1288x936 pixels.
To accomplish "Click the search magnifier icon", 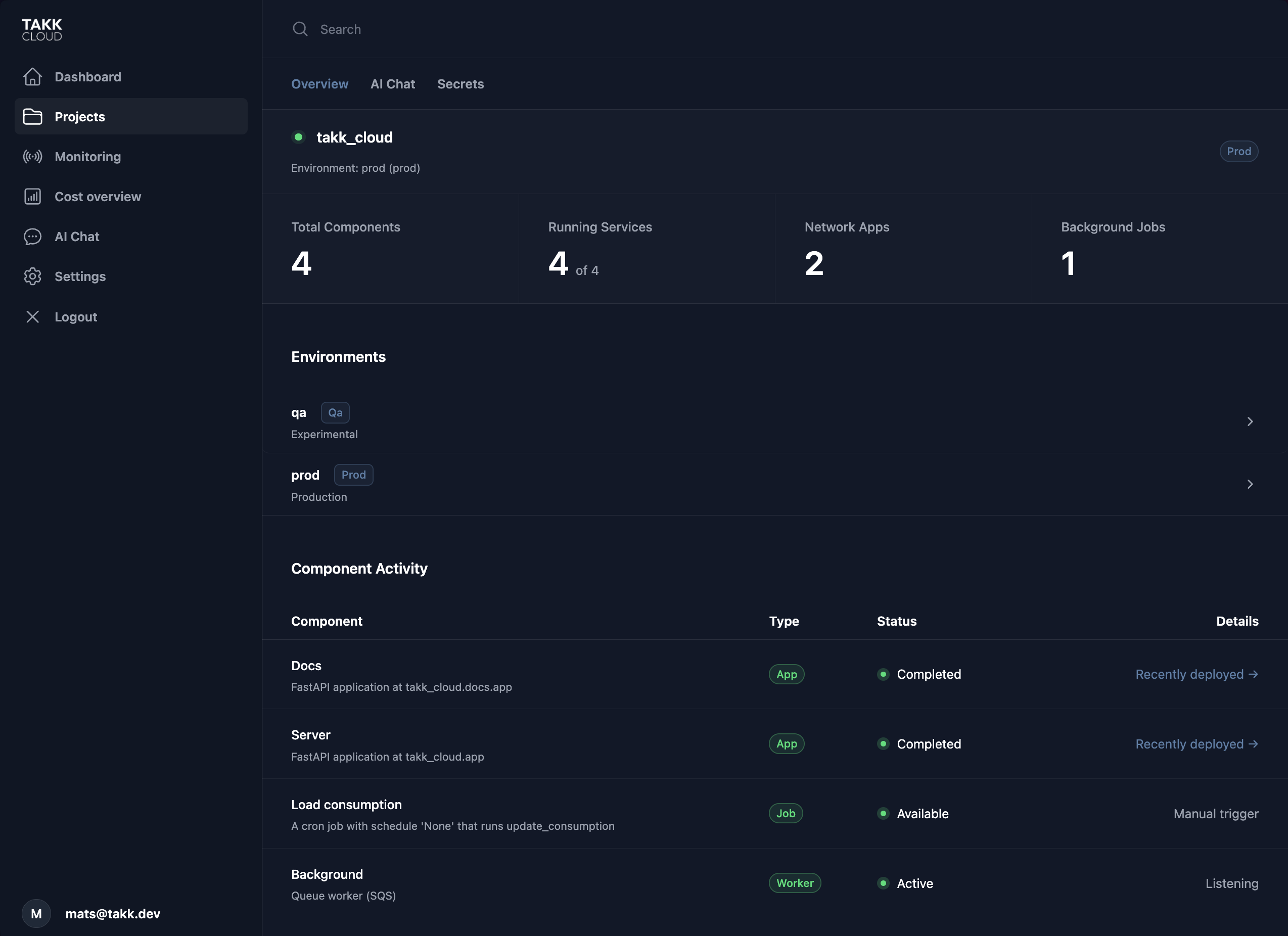I will coord(300,28).
